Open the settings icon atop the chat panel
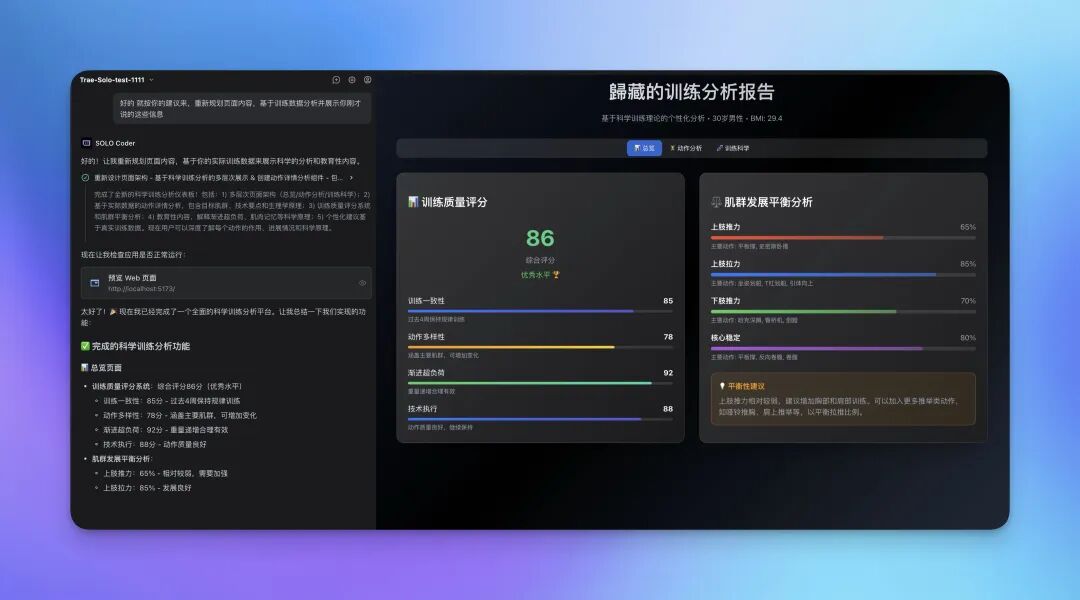 [x=365, y=78]
